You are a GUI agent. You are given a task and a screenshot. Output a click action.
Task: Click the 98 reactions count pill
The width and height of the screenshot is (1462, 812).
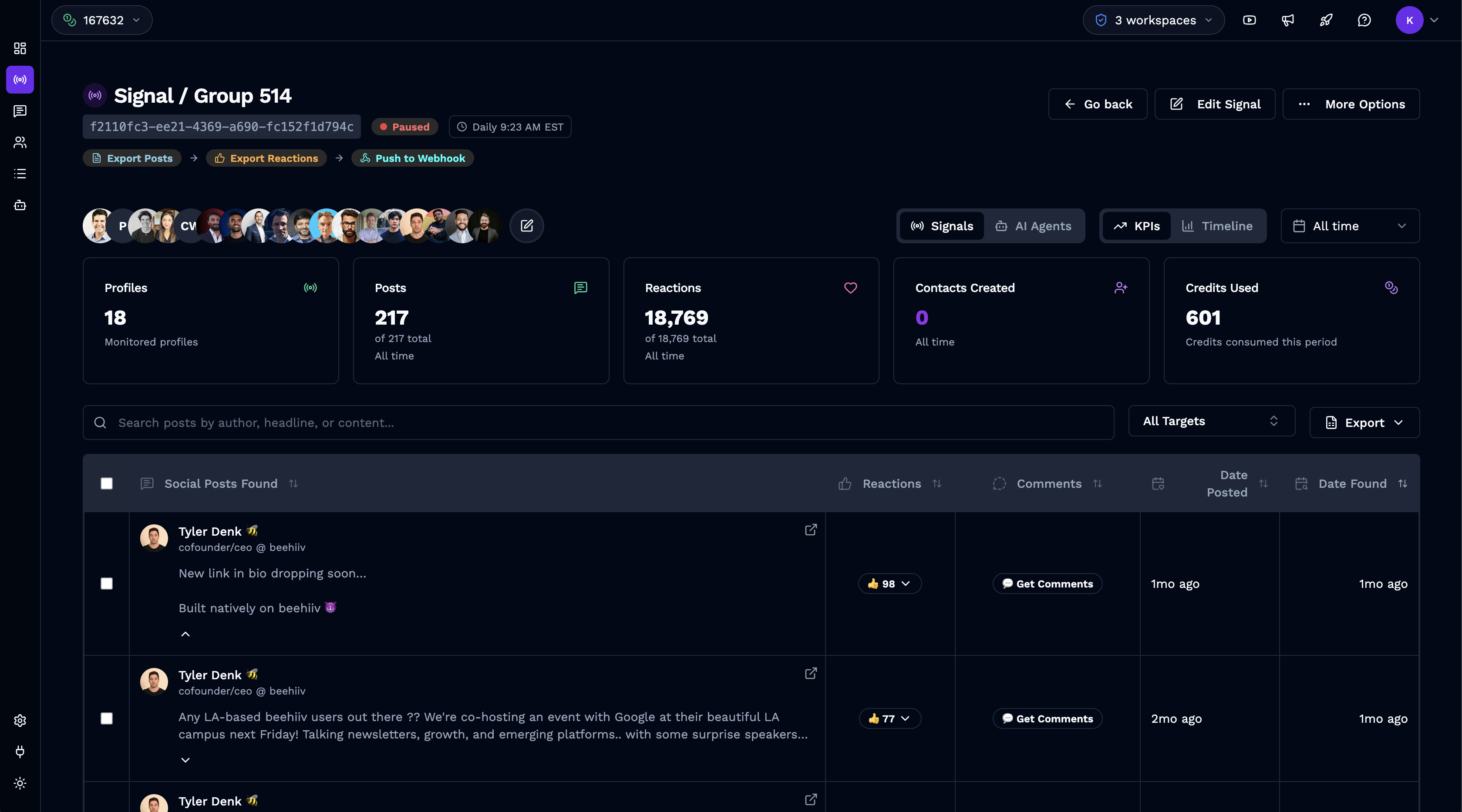889,583
